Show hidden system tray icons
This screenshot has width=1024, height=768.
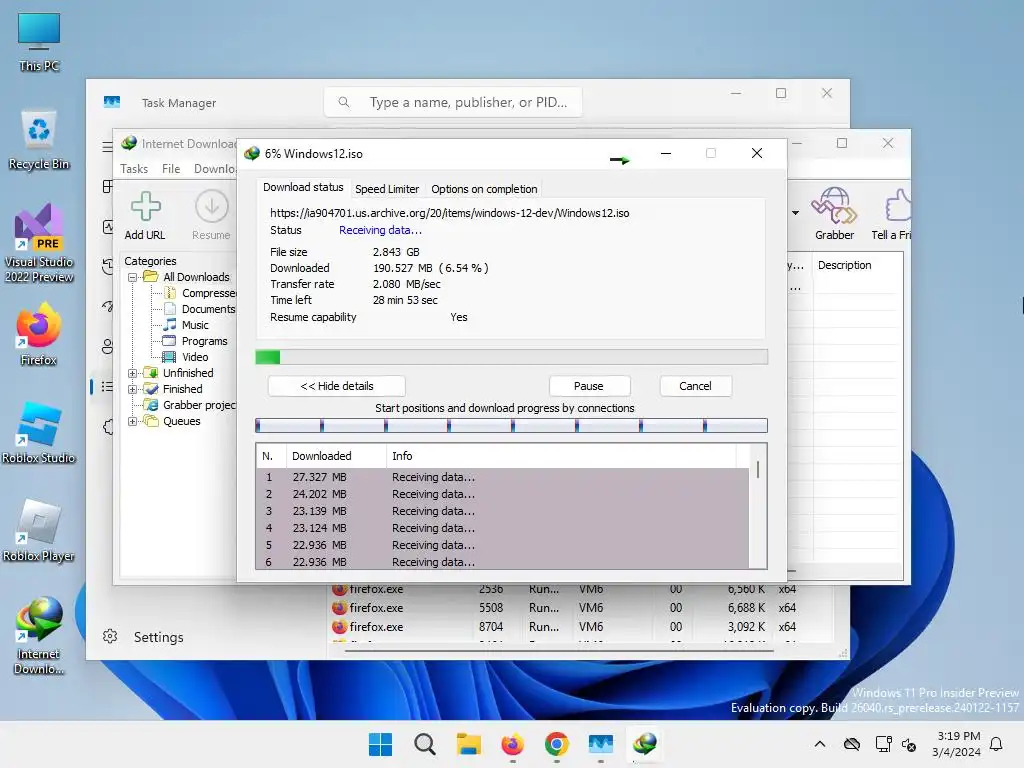(820, 744)
